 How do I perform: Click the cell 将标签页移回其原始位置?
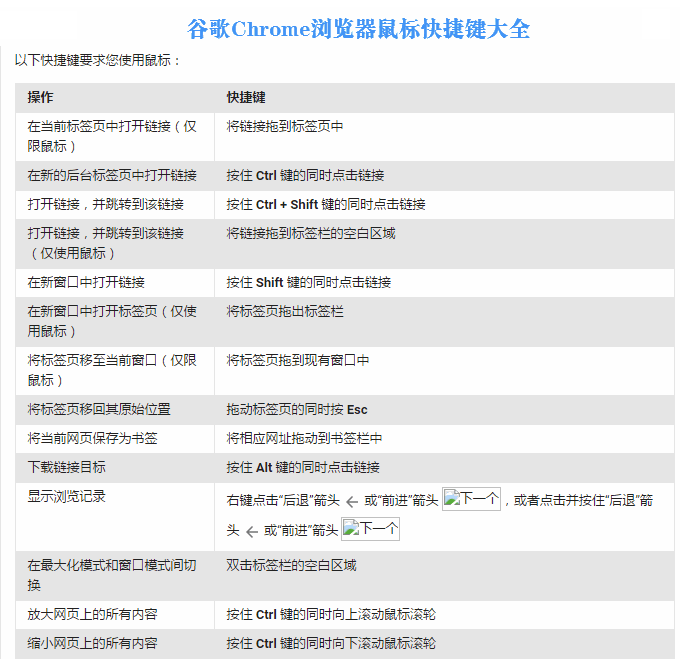[x=115, y=409]
